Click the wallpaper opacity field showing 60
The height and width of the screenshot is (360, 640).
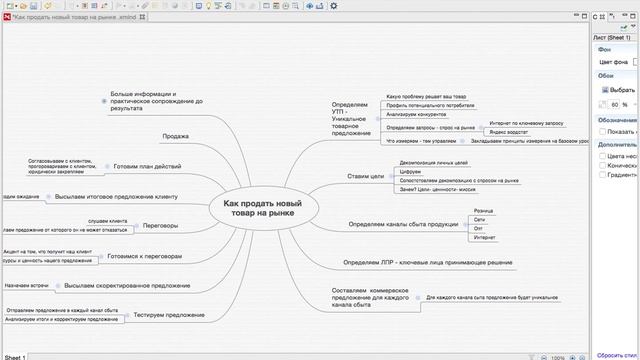pos(615,105)
